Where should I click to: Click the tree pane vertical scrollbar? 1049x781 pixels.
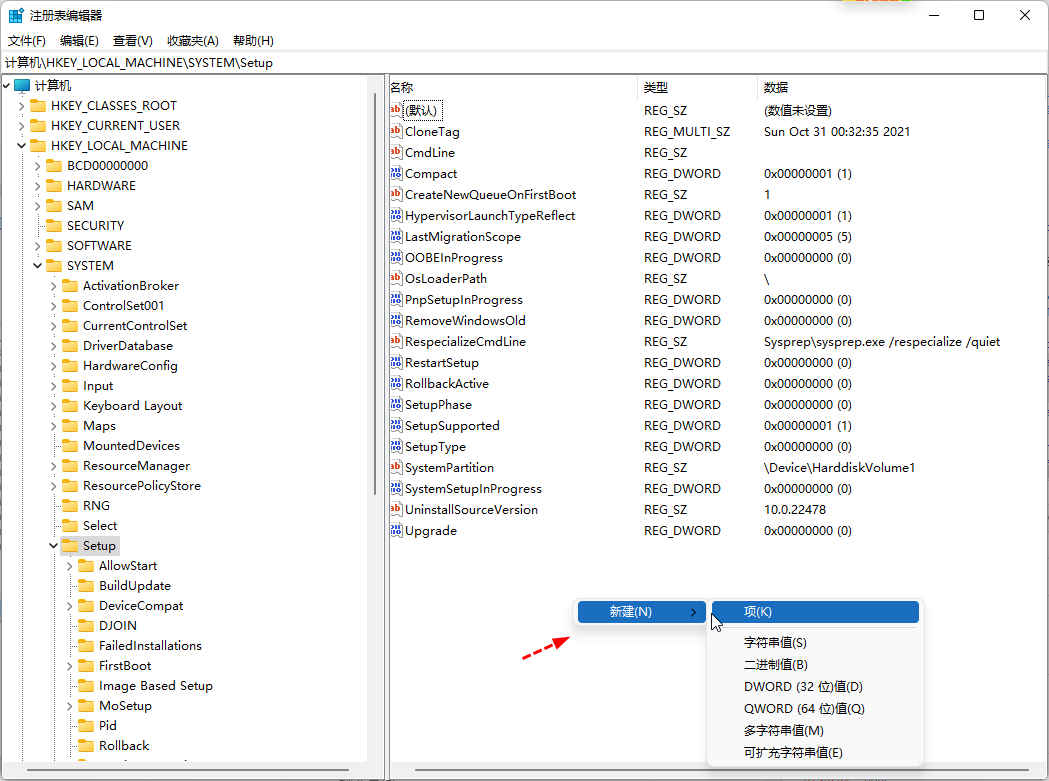375,293
